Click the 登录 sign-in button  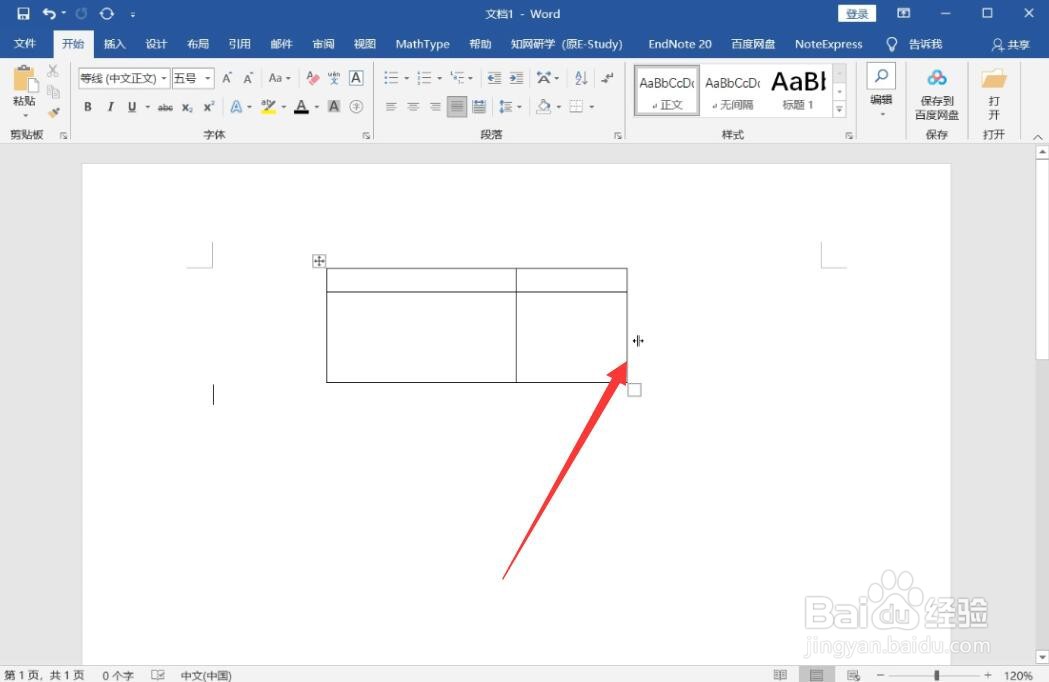857,13
